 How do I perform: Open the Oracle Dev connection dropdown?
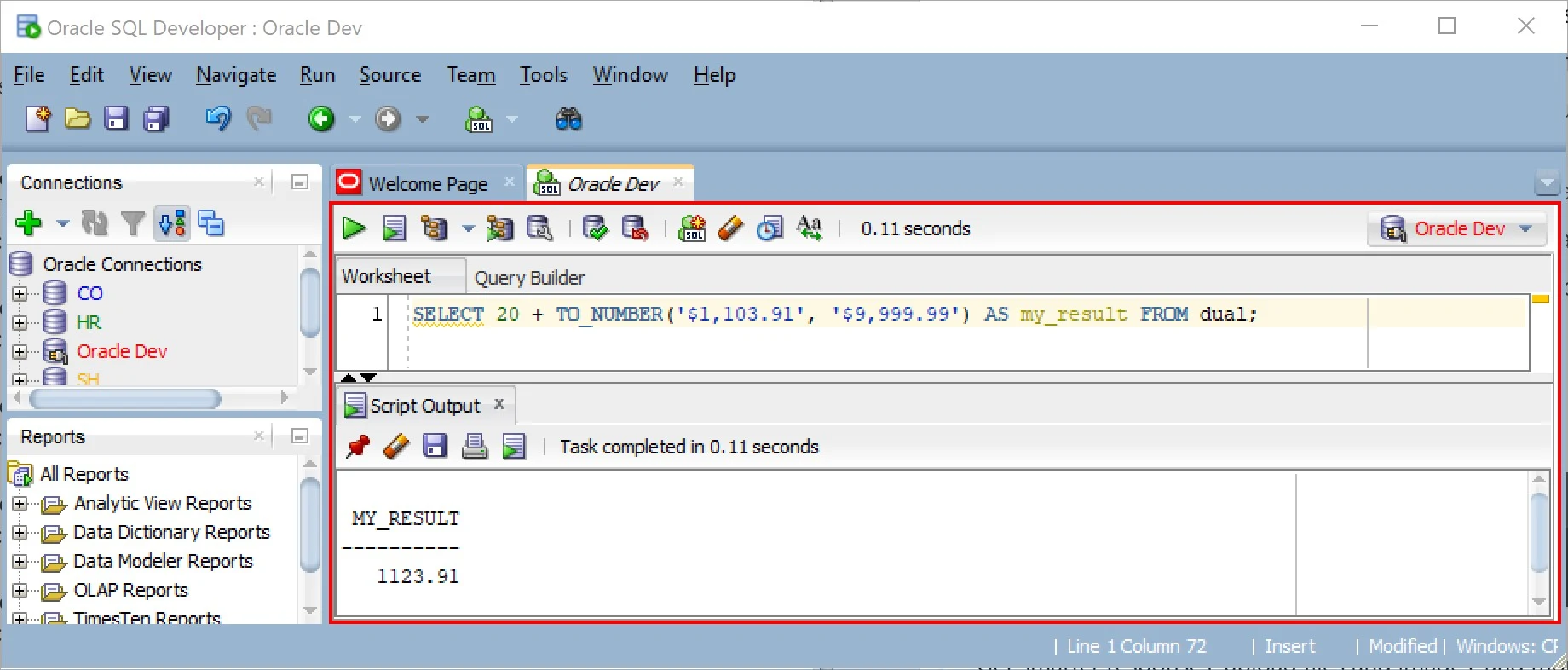1456,228
